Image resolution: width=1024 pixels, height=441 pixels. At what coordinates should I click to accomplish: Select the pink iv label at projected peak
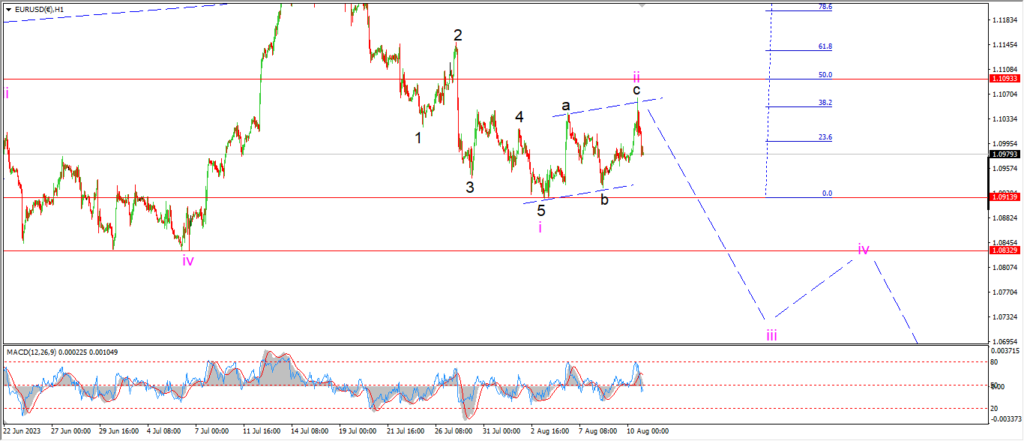point(863,249)
